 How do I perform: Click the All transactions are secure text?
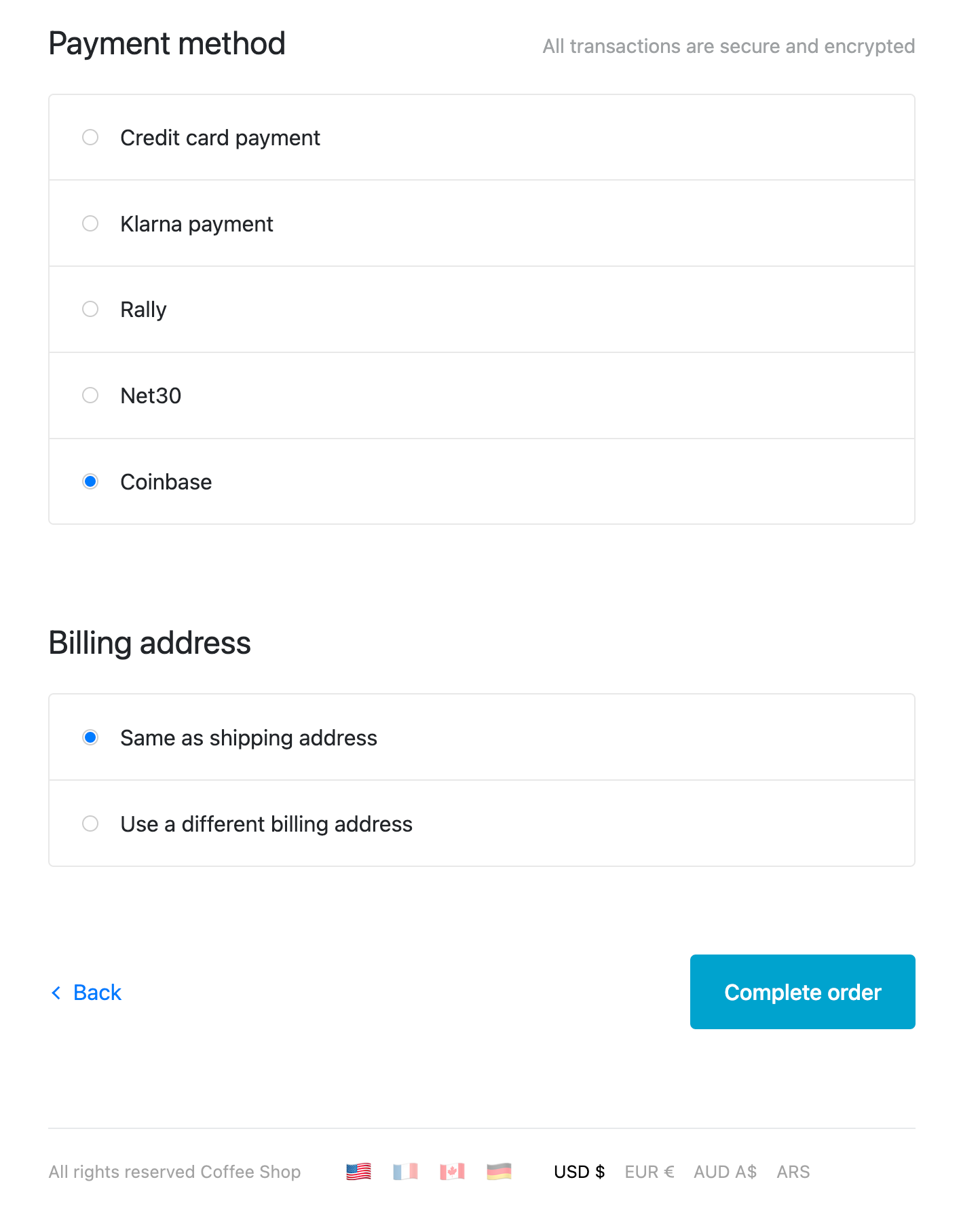tap(729, 46)
